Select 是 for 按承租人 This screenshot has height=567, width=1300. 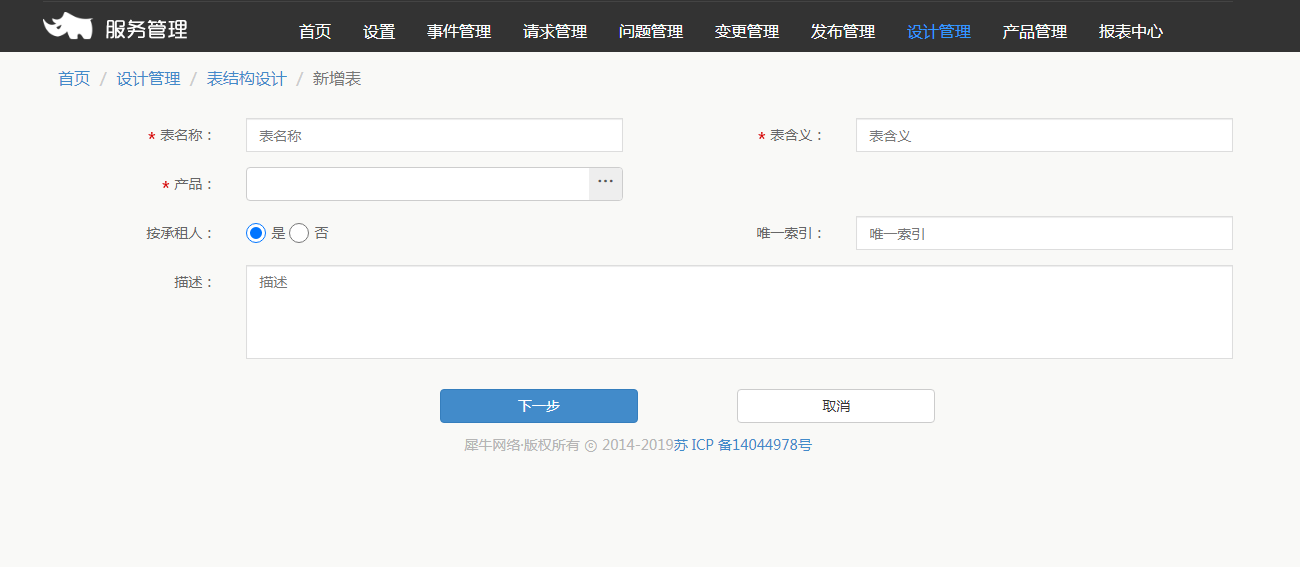(256, 233)
